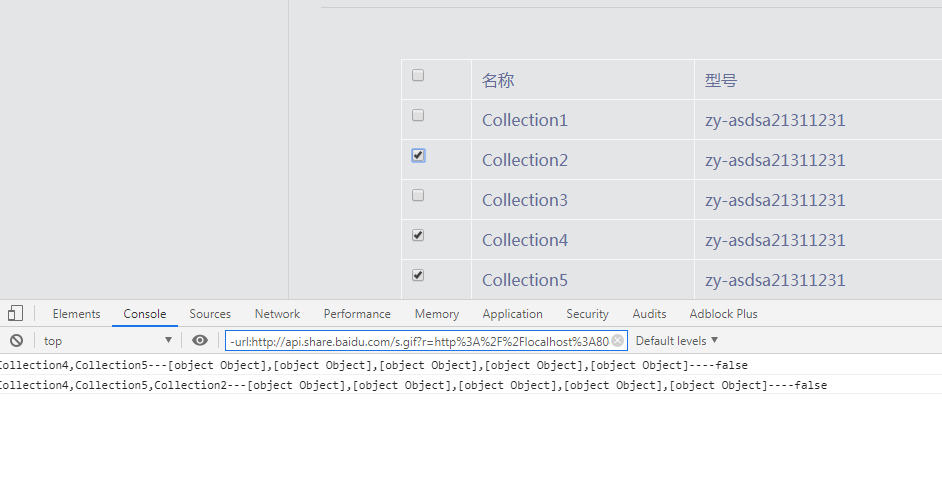Select the Console tab
The height and width of the screenshot is (480, 942).
[145, 314]
